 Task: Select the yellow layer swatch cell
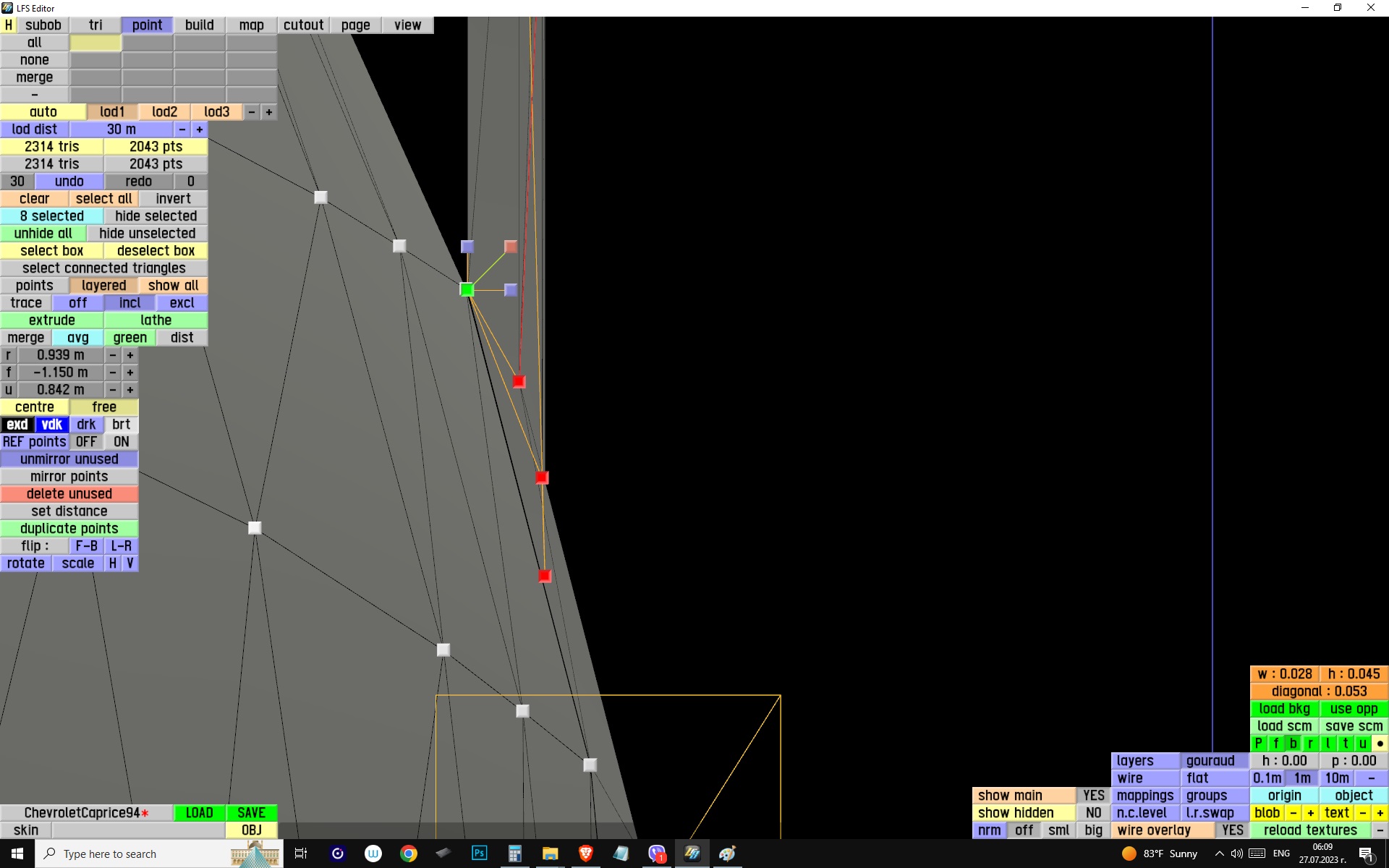95,43
